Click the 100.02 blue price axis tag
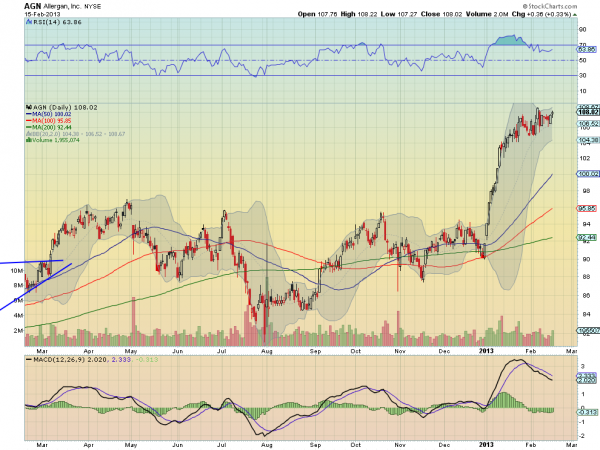This screenshot has height=450, width=600. point(588,174)
